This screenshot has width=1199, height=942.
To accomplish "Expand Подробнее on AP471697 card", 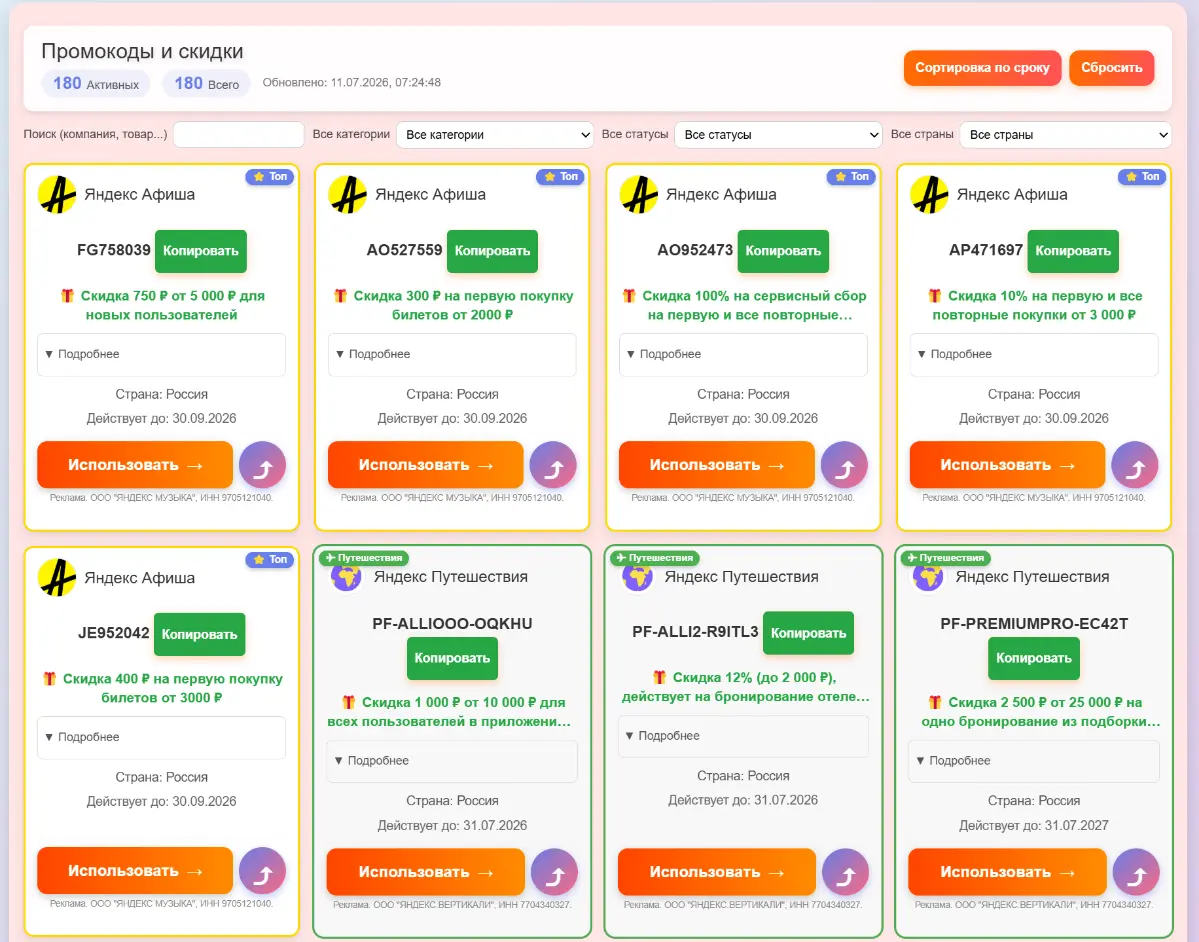I will [1034, 354].
